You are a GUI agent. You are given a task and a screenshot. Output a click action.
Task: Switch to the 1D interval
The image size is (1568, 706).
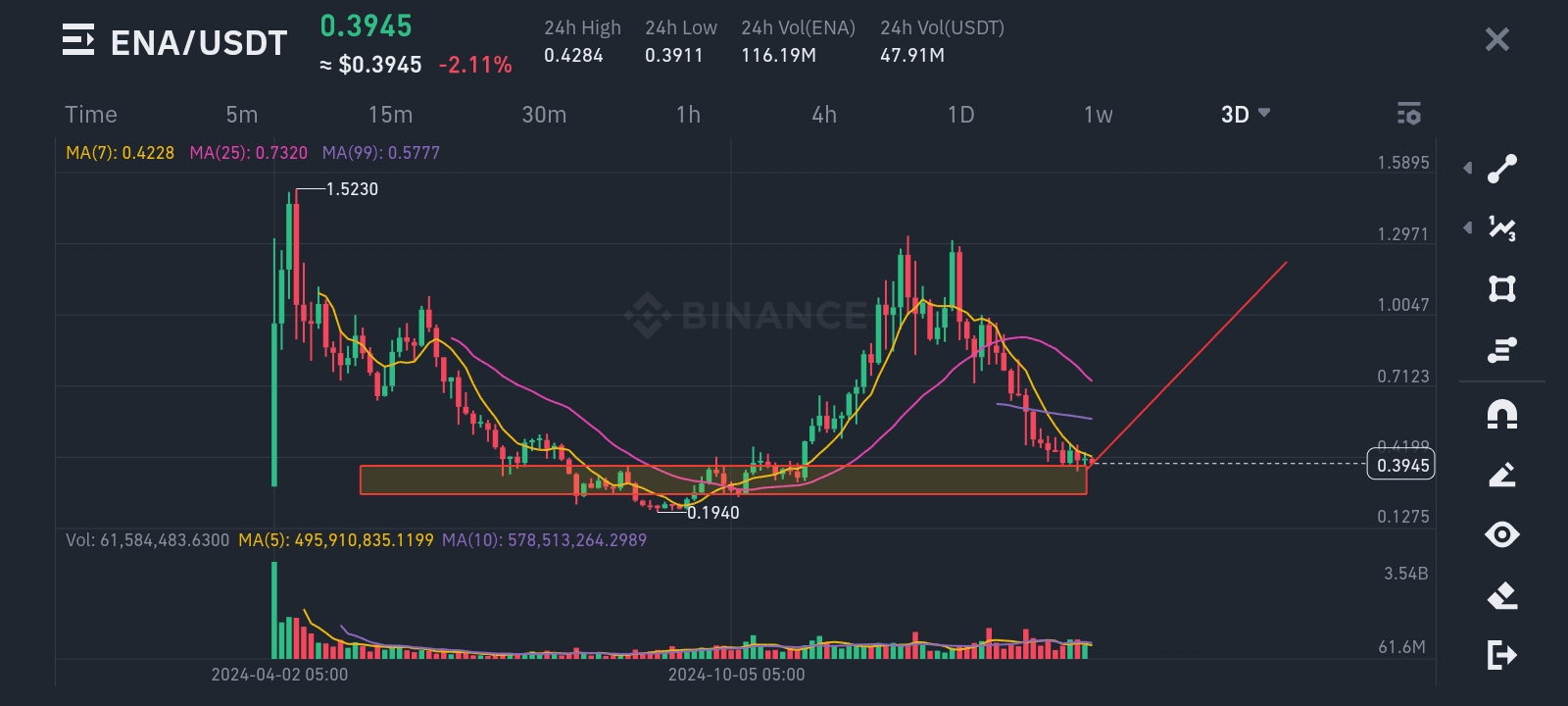[x=960, y=115]
